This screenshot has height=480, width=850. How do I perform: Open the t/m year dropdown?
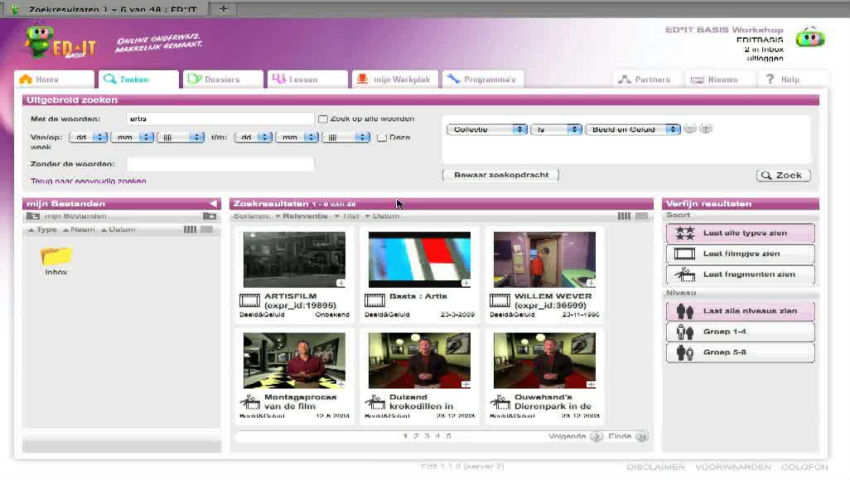[346, 138]
